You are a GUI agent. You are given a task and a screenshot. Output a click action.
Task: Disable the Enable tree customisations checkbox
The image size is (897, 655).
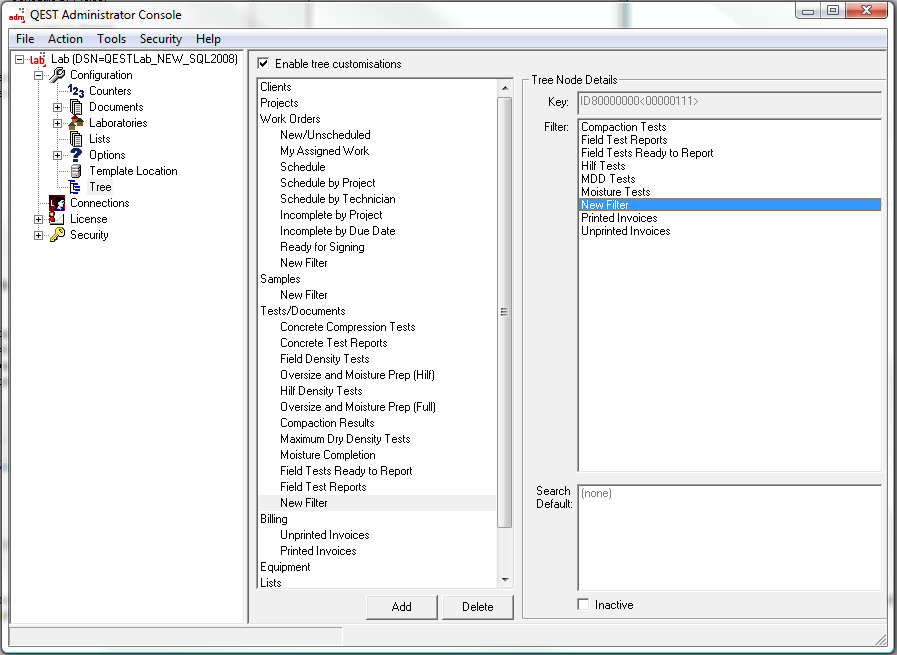point(263,64)
